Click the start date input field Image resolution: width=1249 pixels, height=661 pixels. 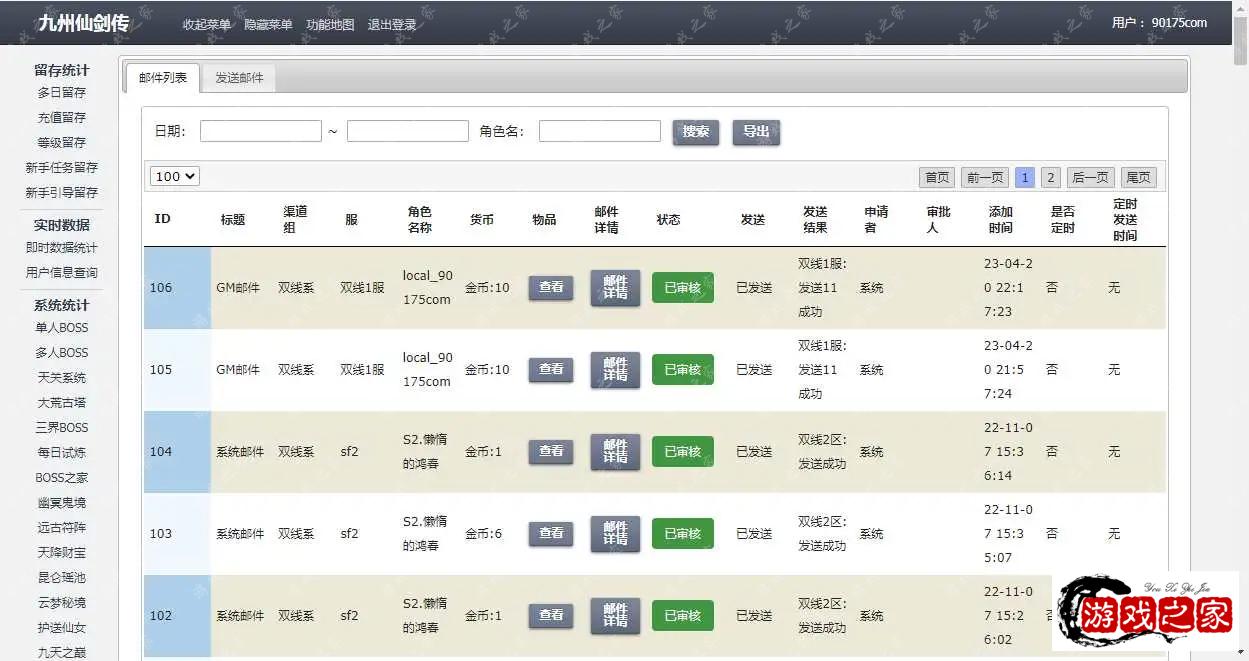(x=261, y=131)
